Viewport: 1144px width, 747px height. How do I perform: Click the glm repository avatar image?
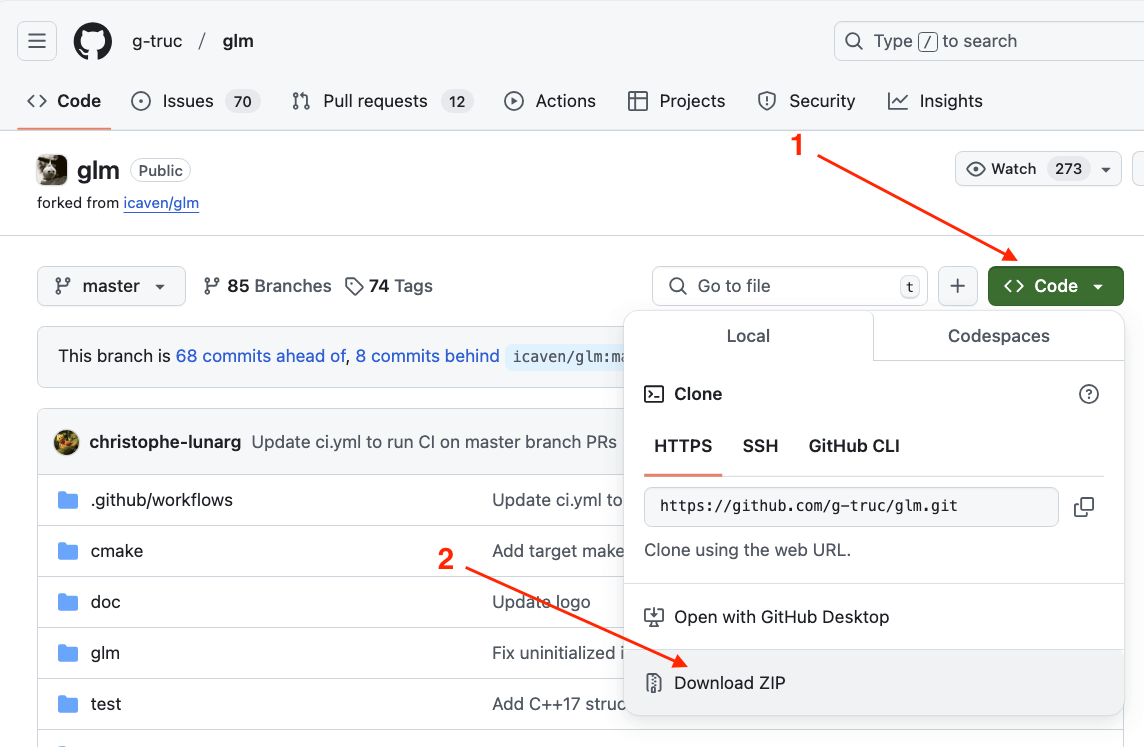[x=52, y=170]
